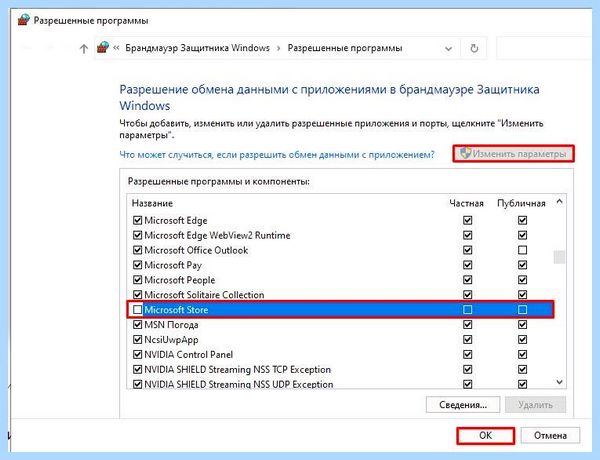Click list scrollbar up arrow
This screenshot has height=460, width=600.
(559, 202)
